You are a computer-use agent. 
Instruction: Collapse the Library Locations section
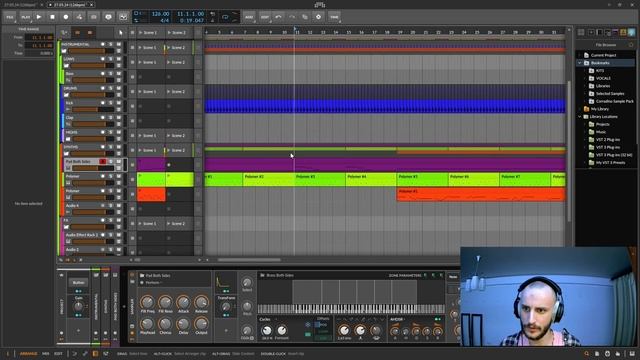(x=580, y=117)
